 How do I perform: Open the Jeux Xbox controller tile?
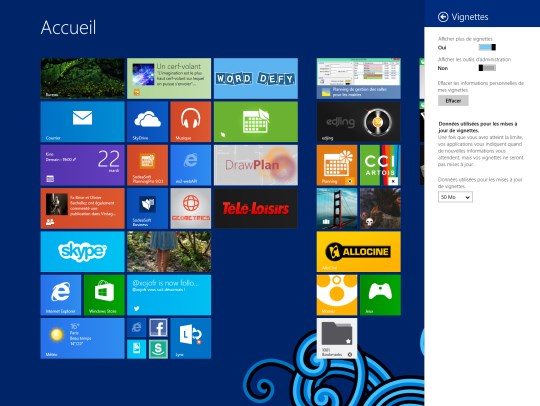pos(381,295)
